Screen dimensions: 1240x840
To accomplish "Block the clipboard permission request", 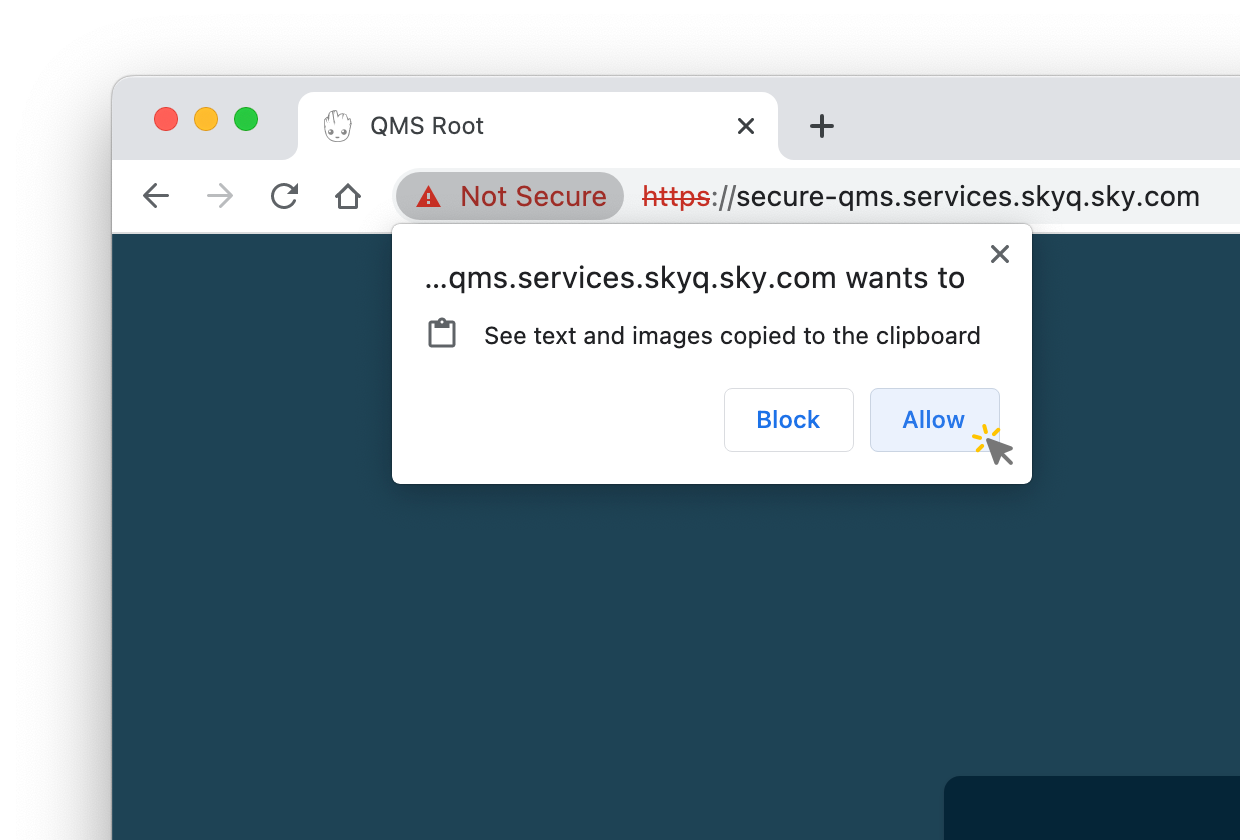I will pos(788,420).
